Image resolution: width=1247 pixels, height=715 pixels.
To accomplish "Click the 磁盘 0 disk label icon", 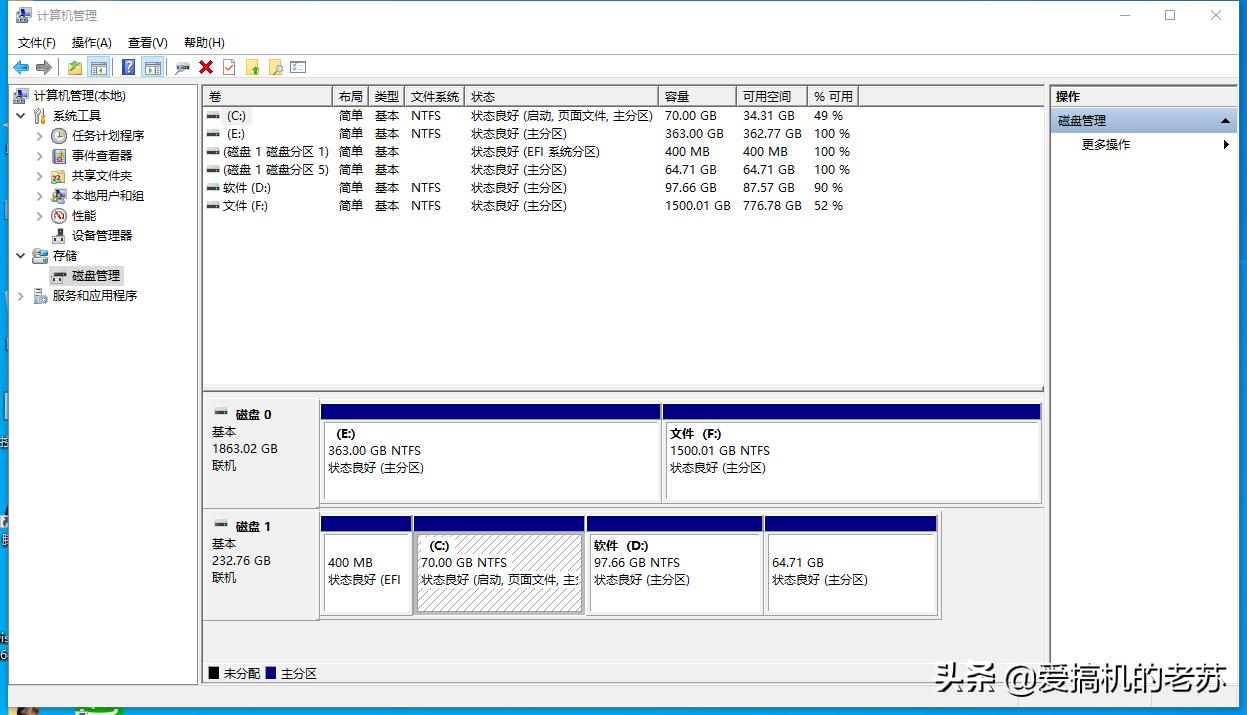I will [221, 414].
